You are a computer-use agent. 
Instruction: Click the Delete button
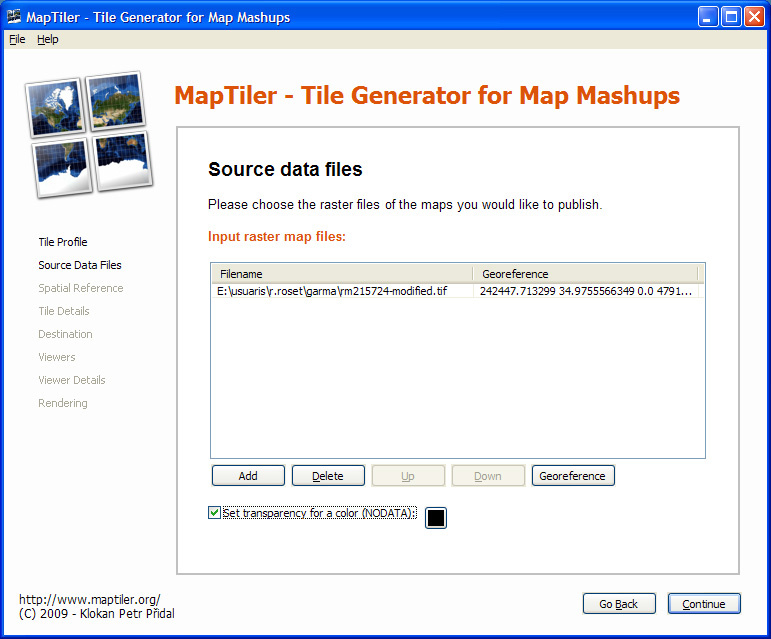[328, 476]
